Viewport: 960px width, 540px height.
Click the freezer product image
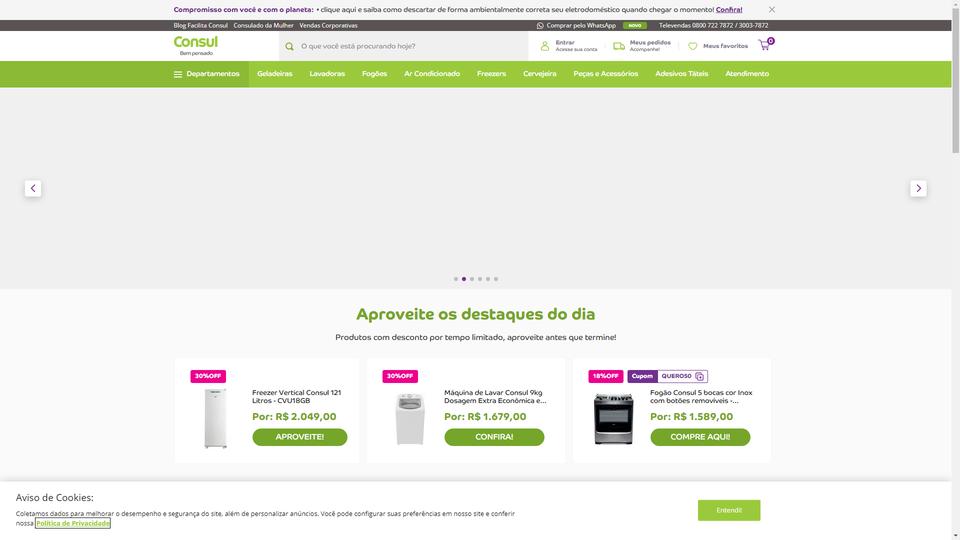pyautogui.click(x=215, y=418)
